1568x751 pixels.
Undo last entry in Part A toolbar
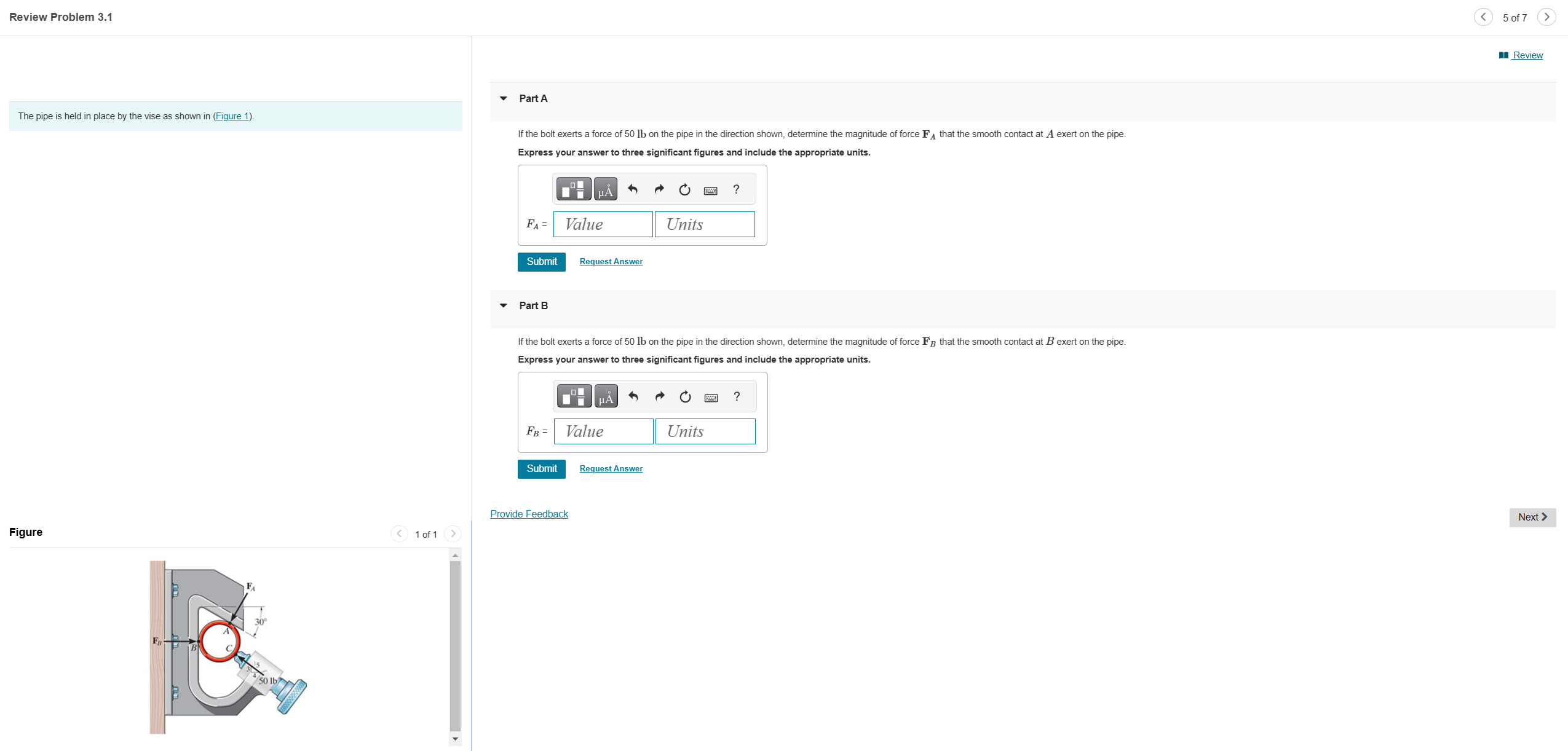pyautogui.click(x=632, y=189)
